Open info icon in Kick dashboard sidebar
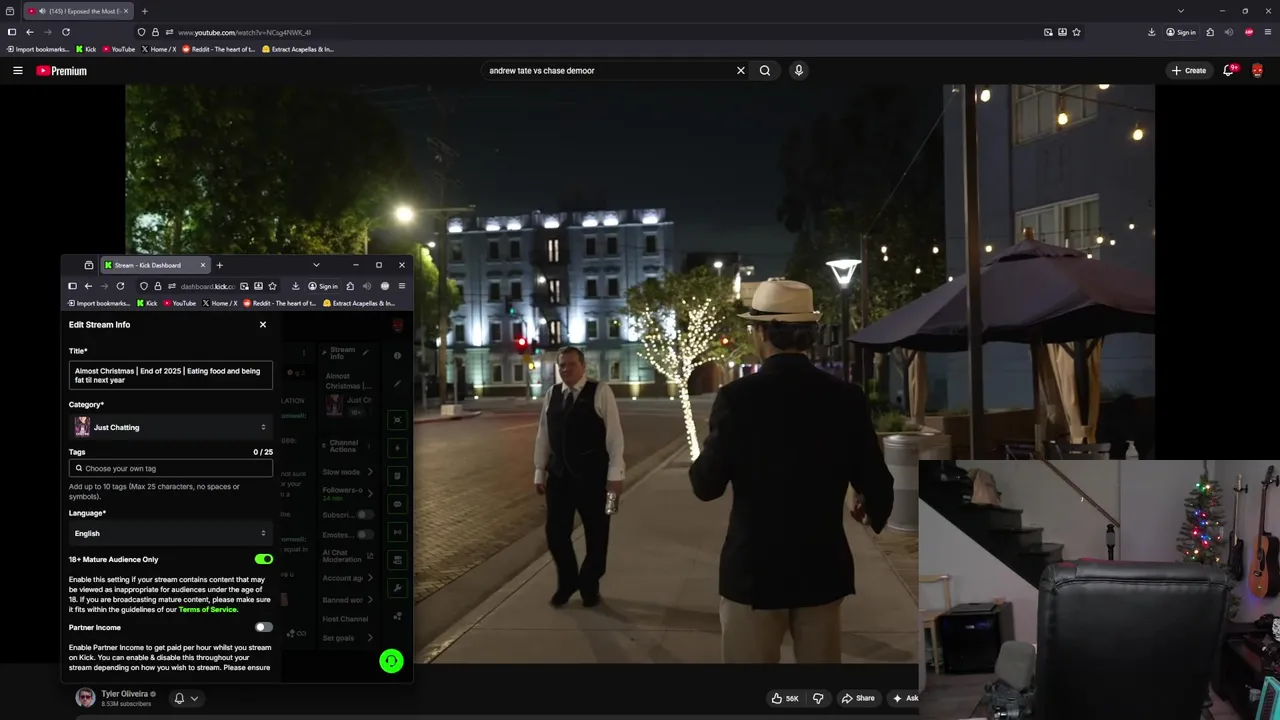This screenshot has width=1280, height=720. tap(397, 355)
